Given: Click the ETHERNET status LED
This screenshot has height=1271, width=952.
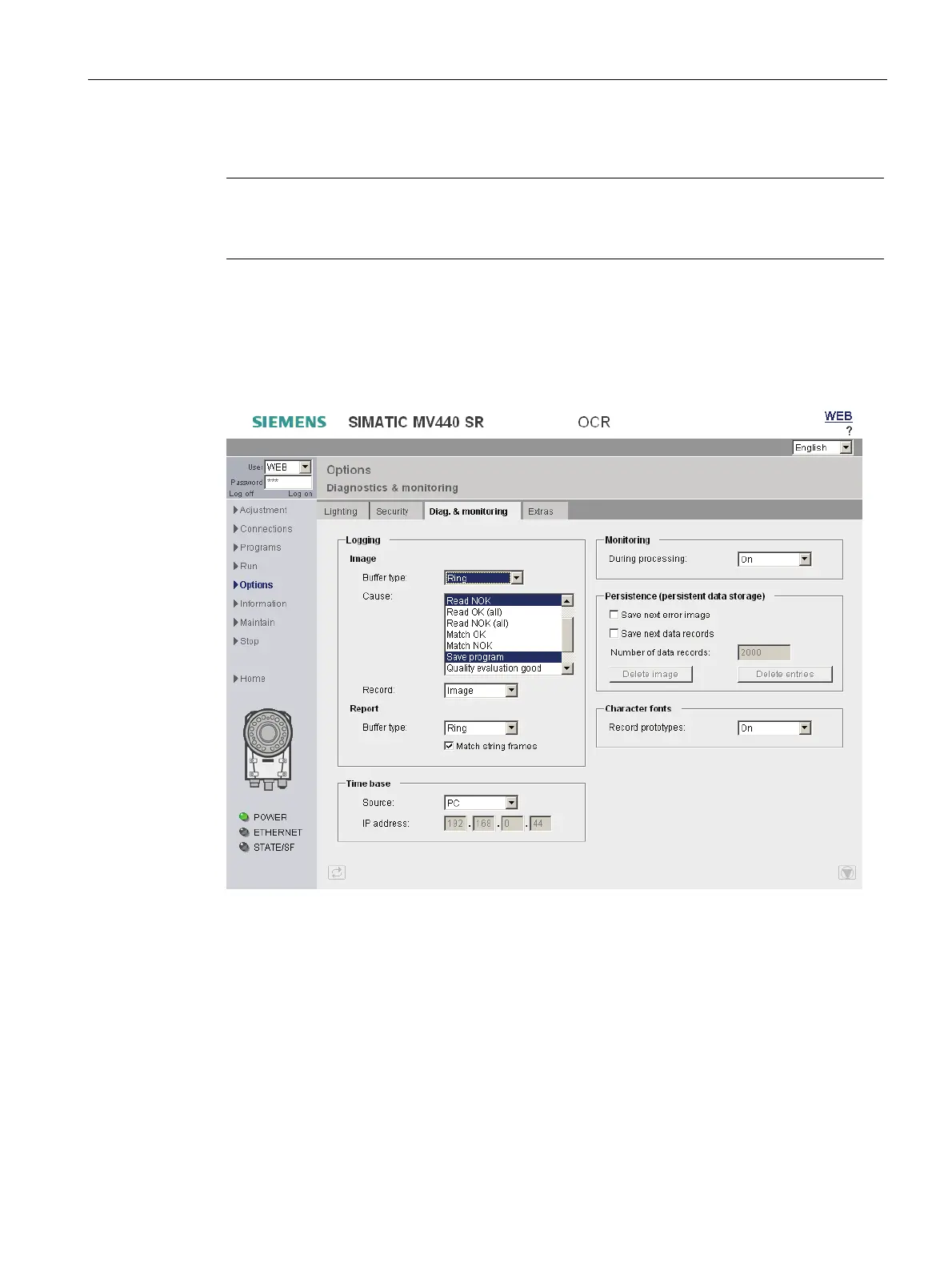Looking at the screenshot, I should pos(244,832).
